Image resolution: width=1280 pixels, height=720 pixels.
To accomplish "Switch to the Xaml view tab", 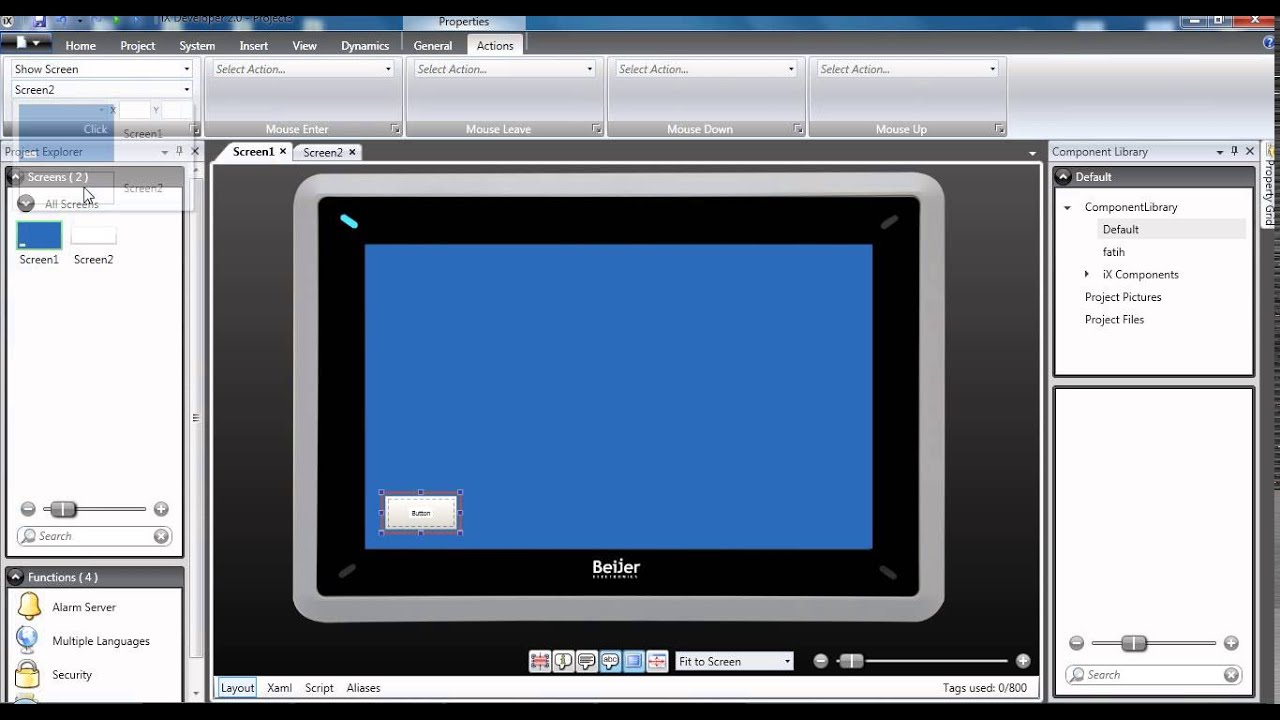I will click(279, 688).
